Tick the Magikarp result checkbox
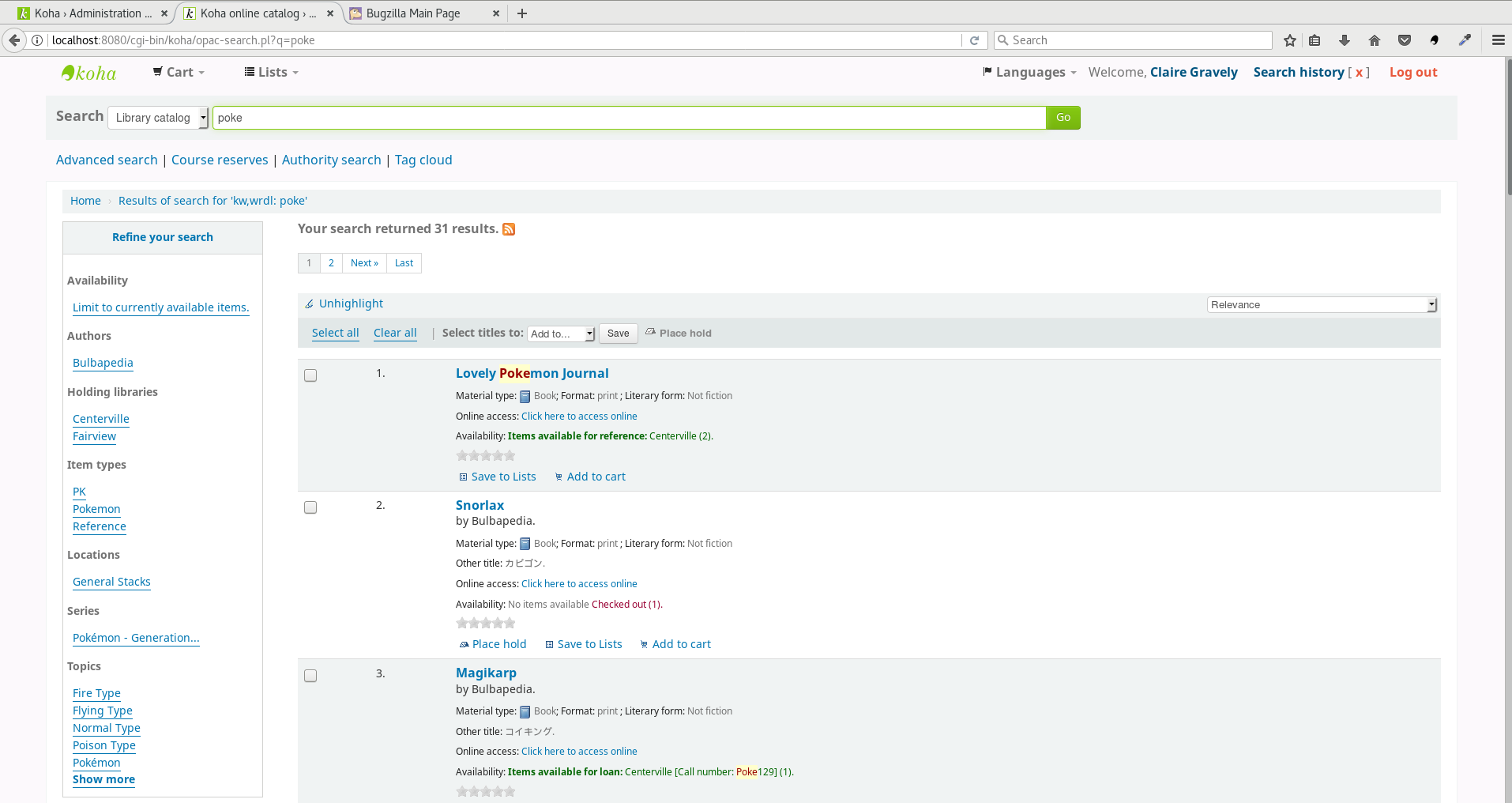 coord(310,676)
